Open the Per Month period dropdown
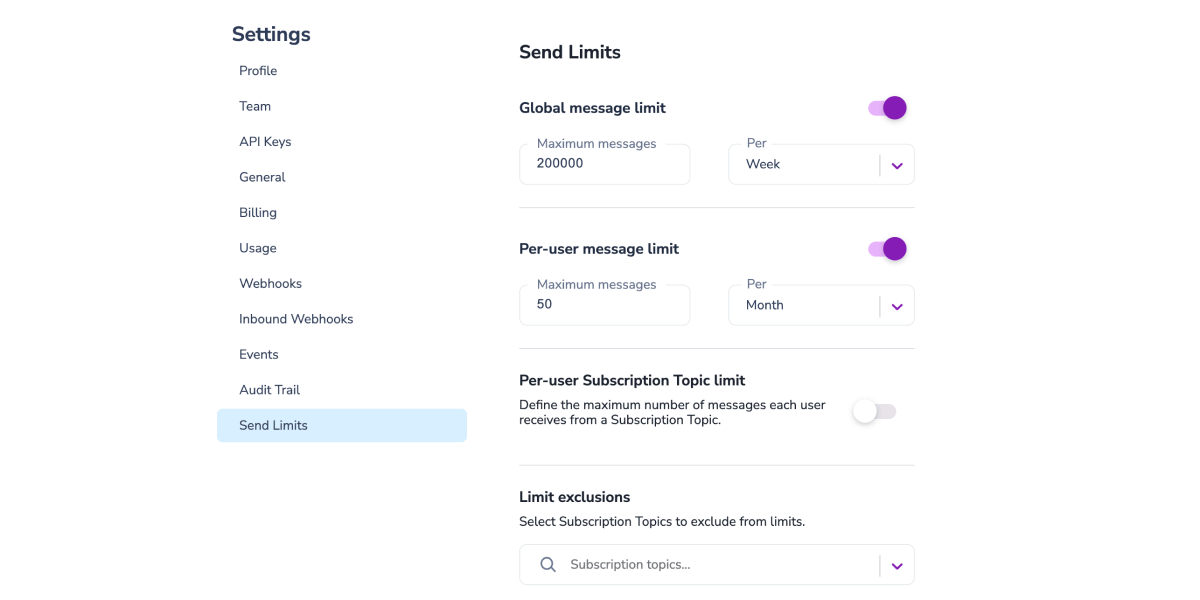The height and width of the screenshot is (600, 1200). [897, 305]
